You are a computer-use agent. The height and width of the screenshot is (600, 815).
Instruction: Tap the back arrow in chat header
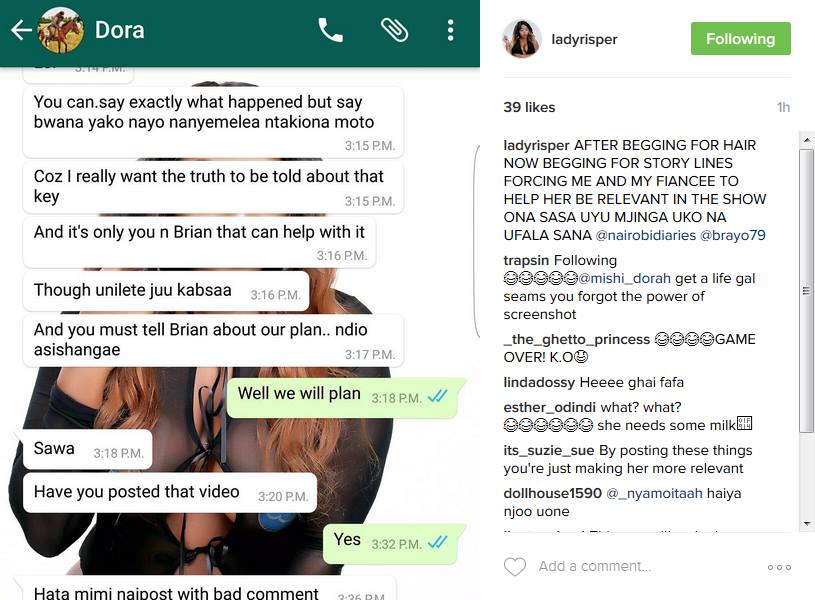(21, 30)
